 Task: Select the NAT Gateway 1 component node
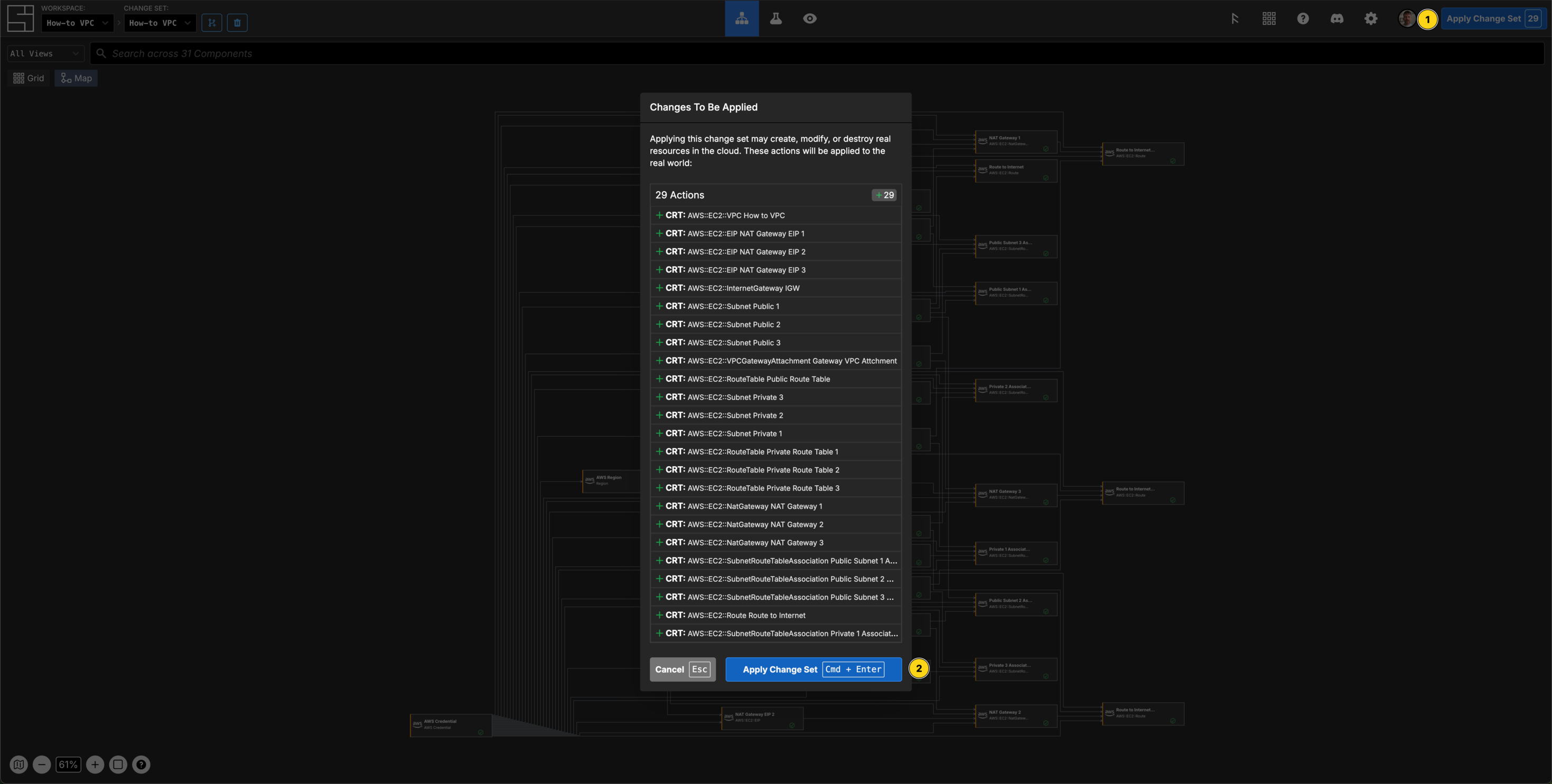tap(1016, 141)
